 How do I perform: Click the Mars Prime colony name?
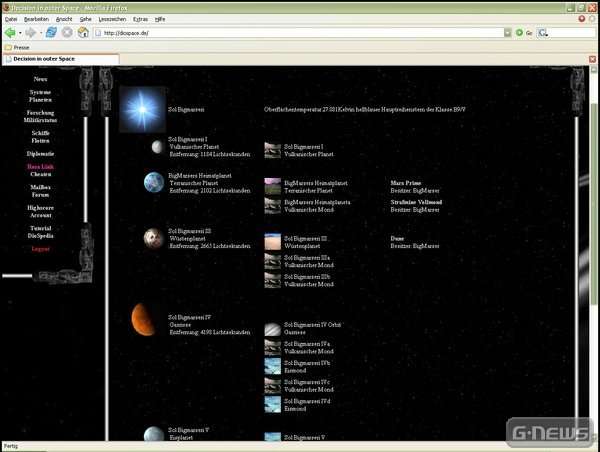coord(406,183)
